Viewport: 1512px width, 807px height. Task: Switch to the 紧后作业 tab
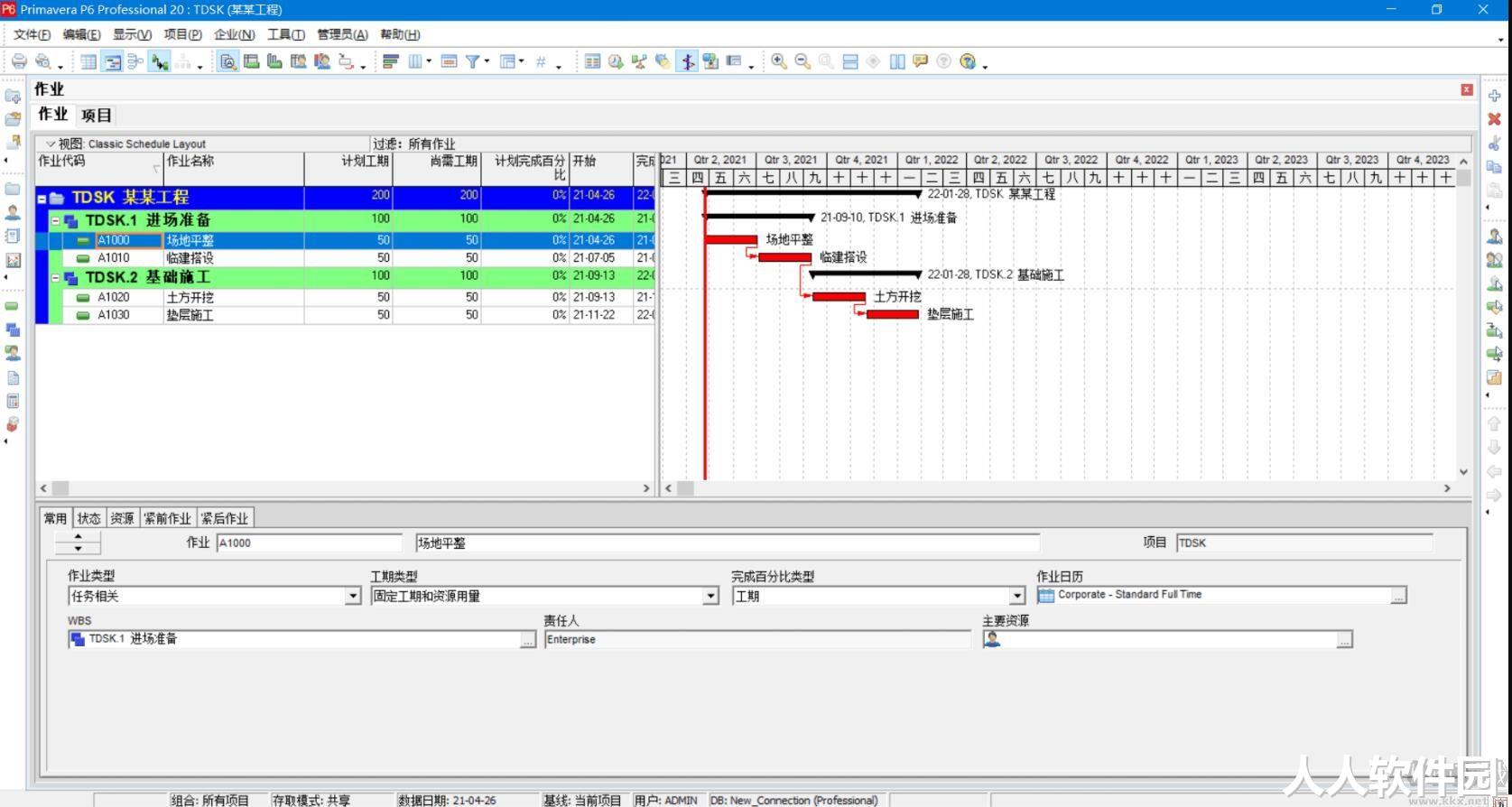(225, 518)
